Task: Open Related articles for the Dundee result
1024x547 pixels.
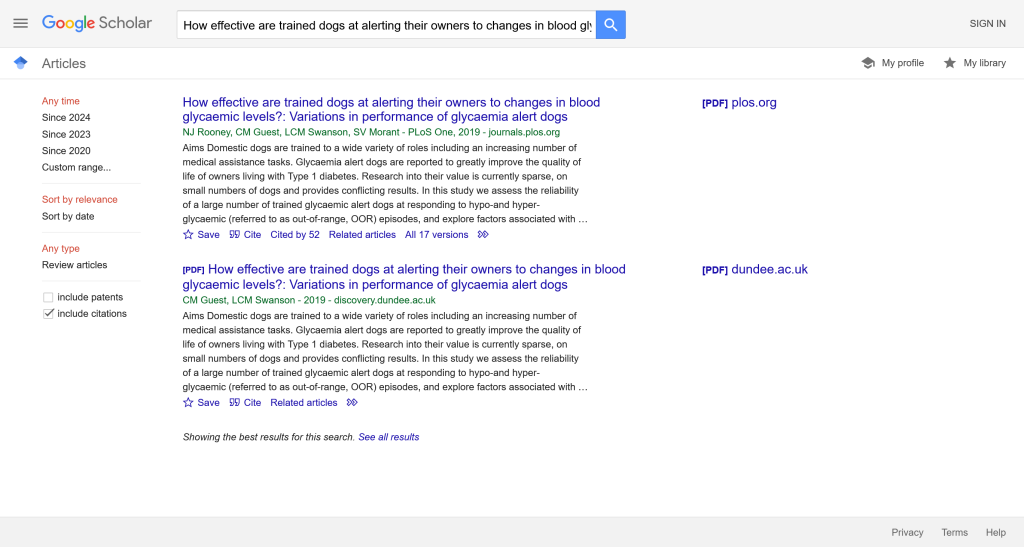Action: (304, 402)
